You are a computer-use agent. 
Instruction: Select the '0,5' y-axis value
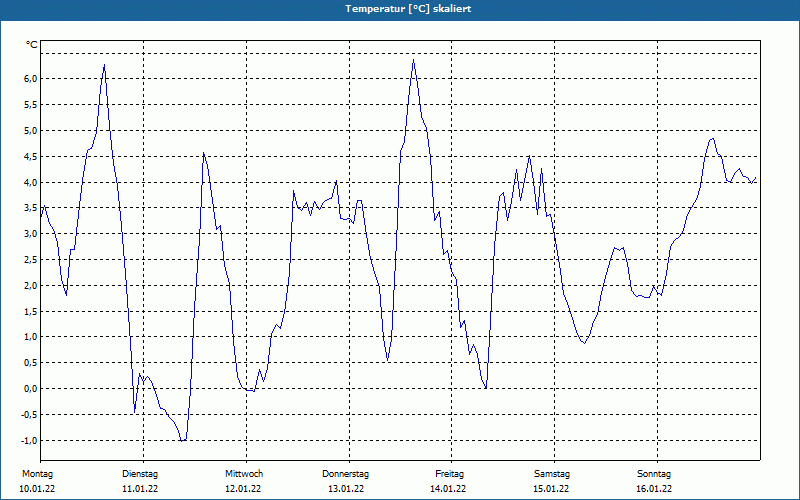(31, 363)
